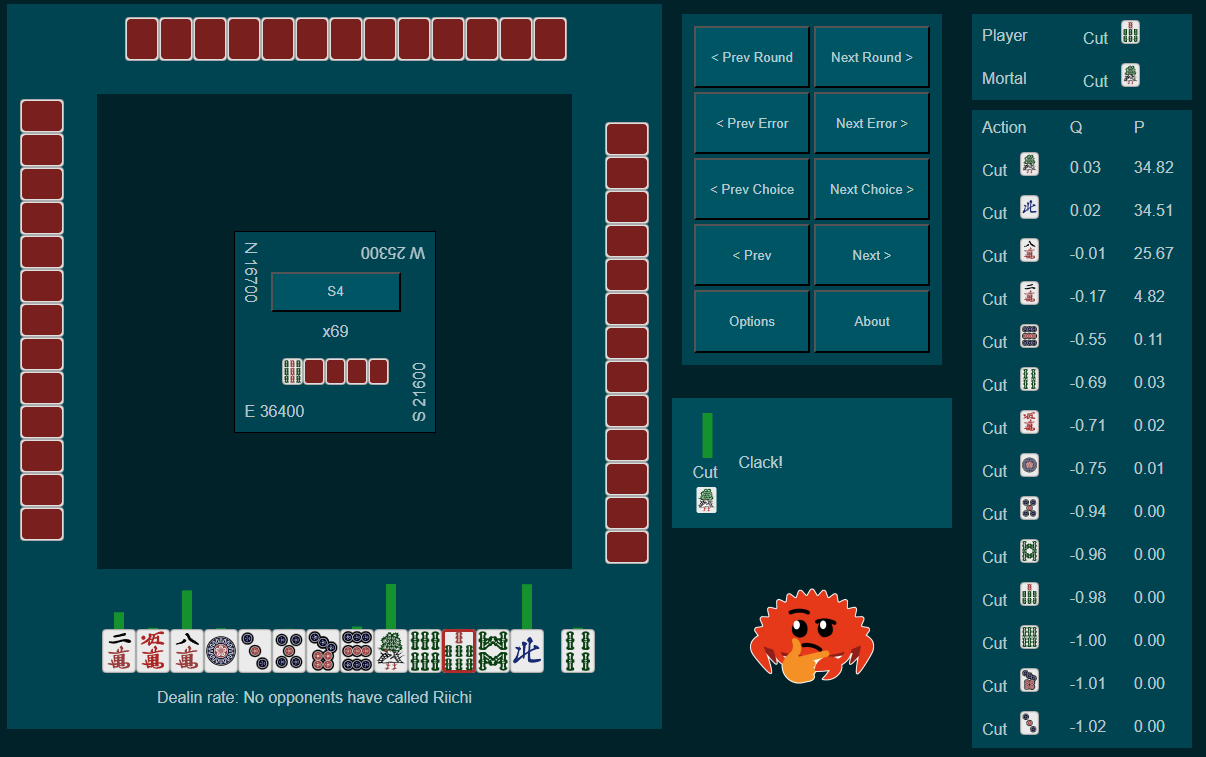The width and height of the screenshot is (1206, 757).
Task: Click the North tile in the 0.02 action row
Action: 1029,208
